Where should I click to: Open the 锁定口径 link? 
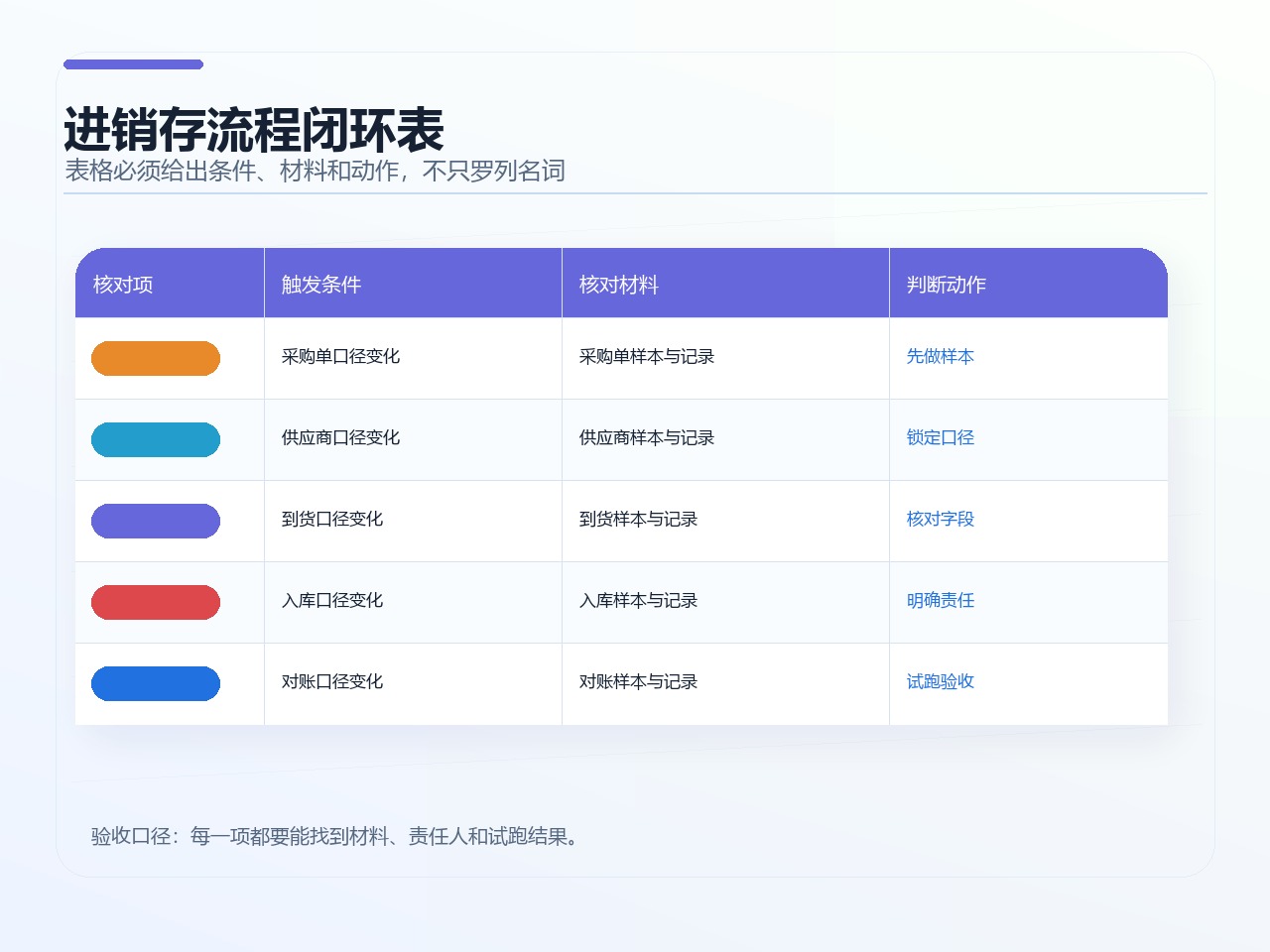[941, 437]
